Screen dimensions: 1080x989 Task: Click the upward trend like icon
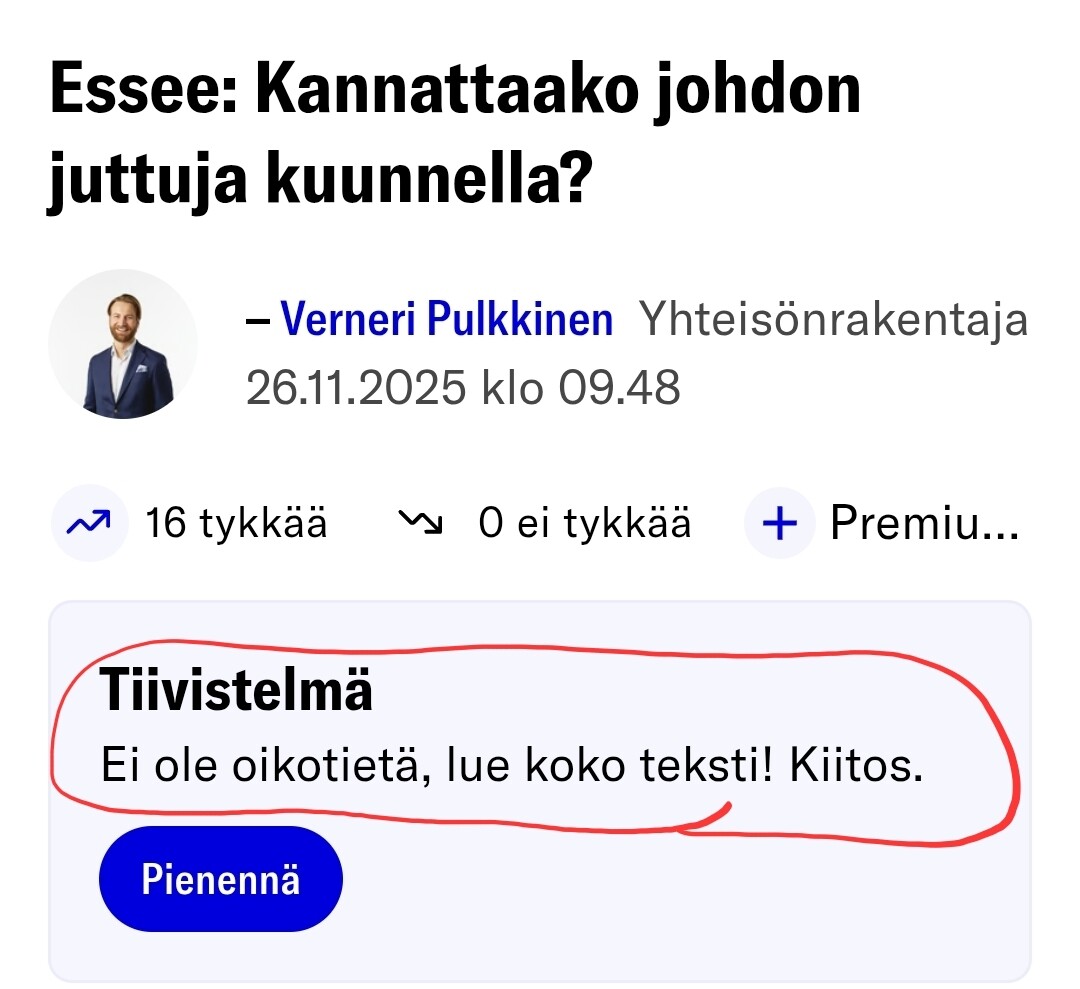pyautogui.click(x=89, y=522)
